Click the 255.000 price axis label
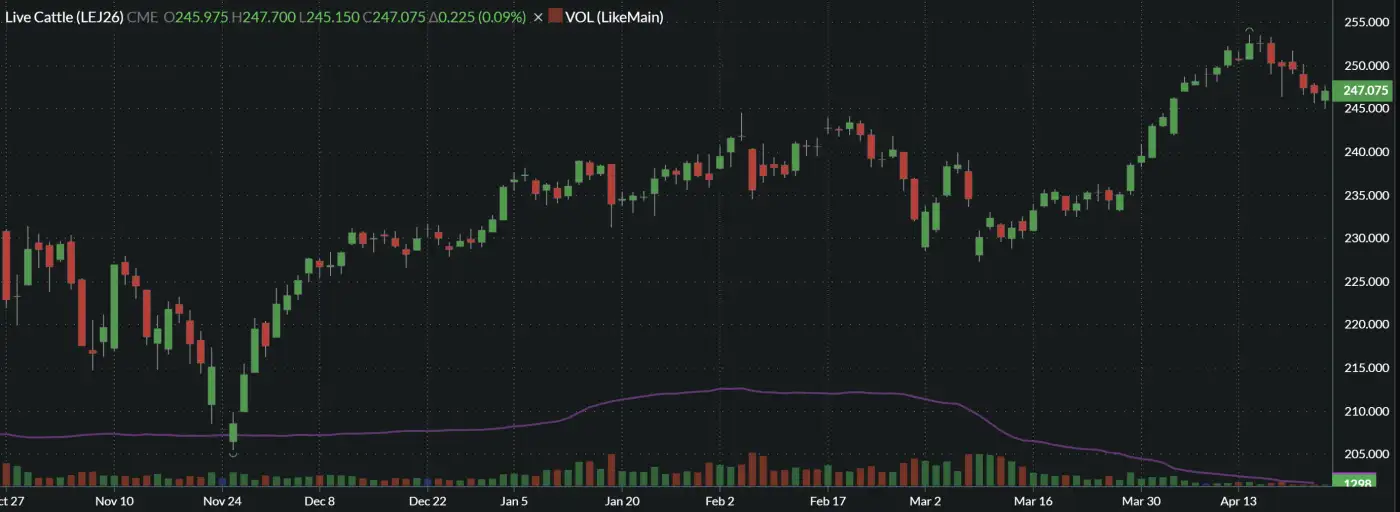1400x512 pixels. (1366, 21)
